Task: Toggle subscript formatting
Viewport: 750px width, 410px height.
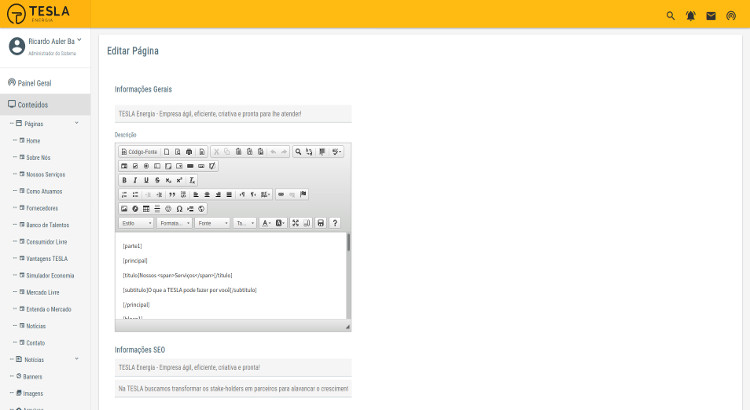Action: coord(168,180)
